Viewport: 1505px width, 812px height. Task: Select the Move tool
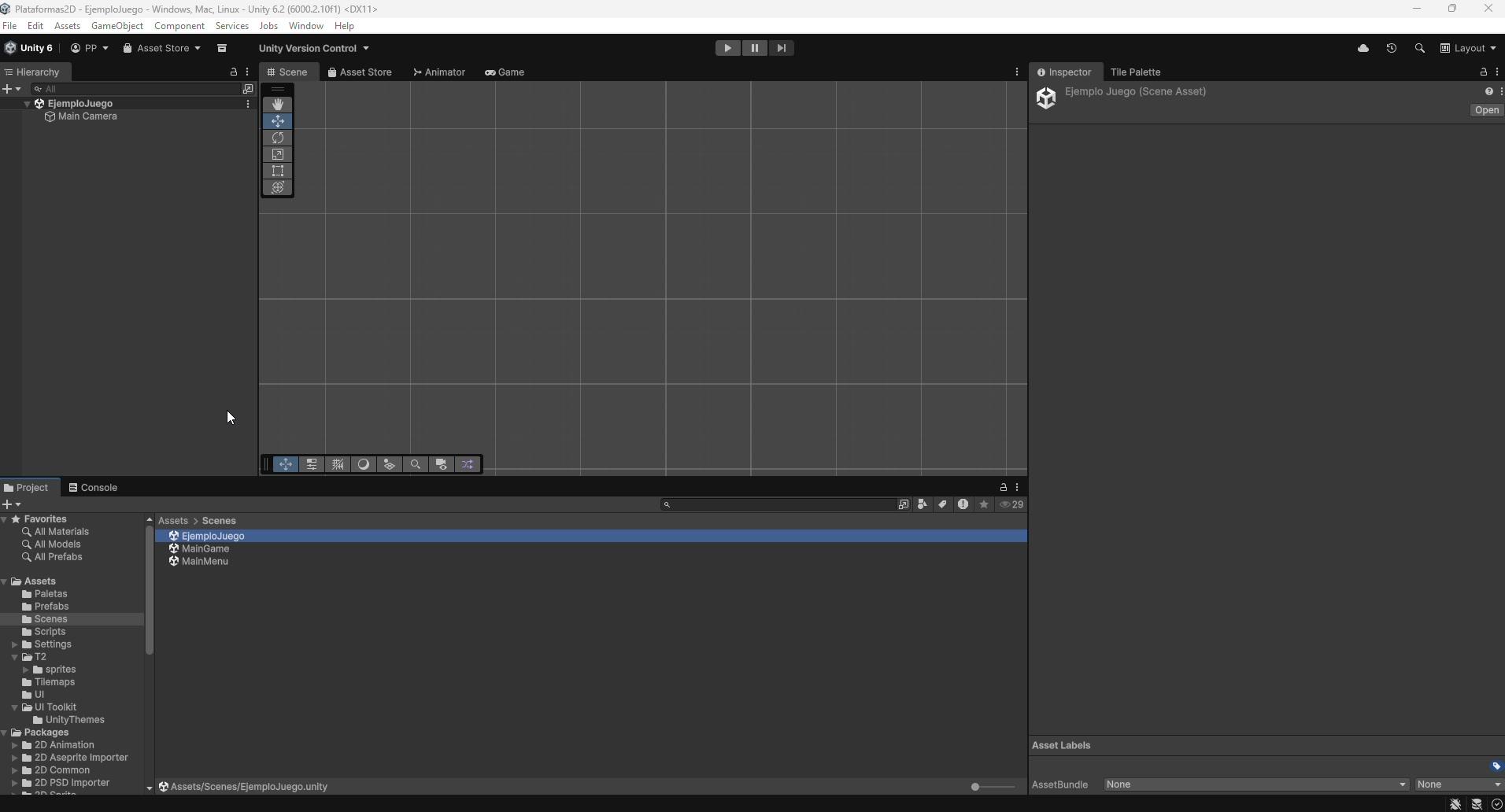[x=278, y=121]
